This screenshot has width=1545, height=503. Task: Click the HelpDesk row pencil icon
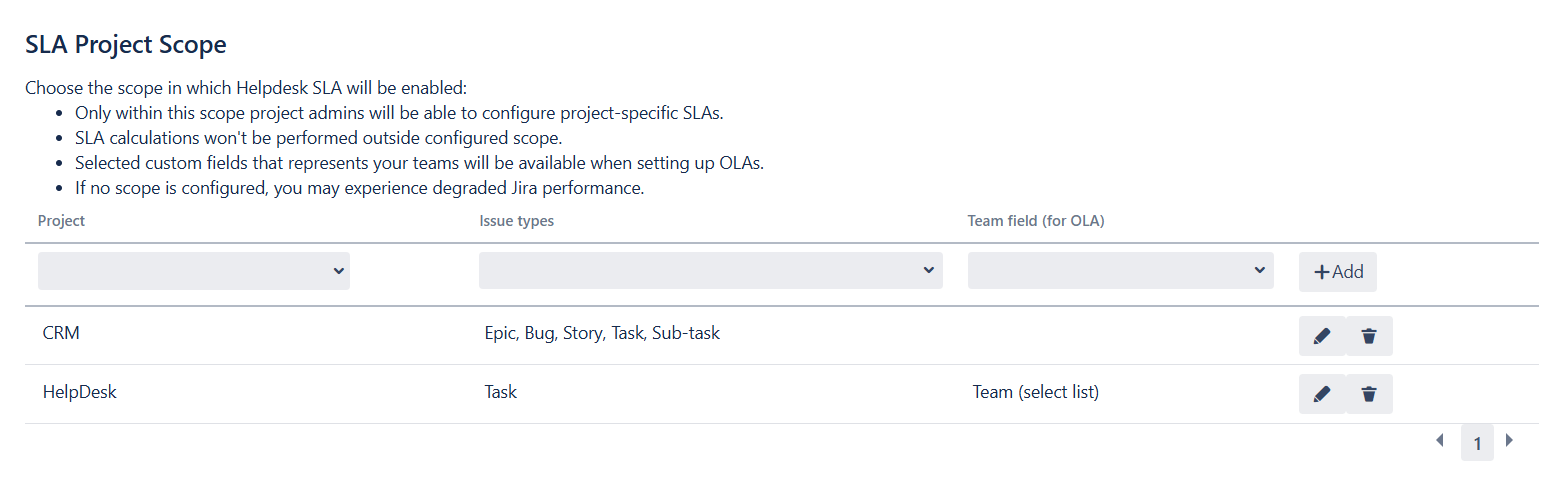[1321, 394]
